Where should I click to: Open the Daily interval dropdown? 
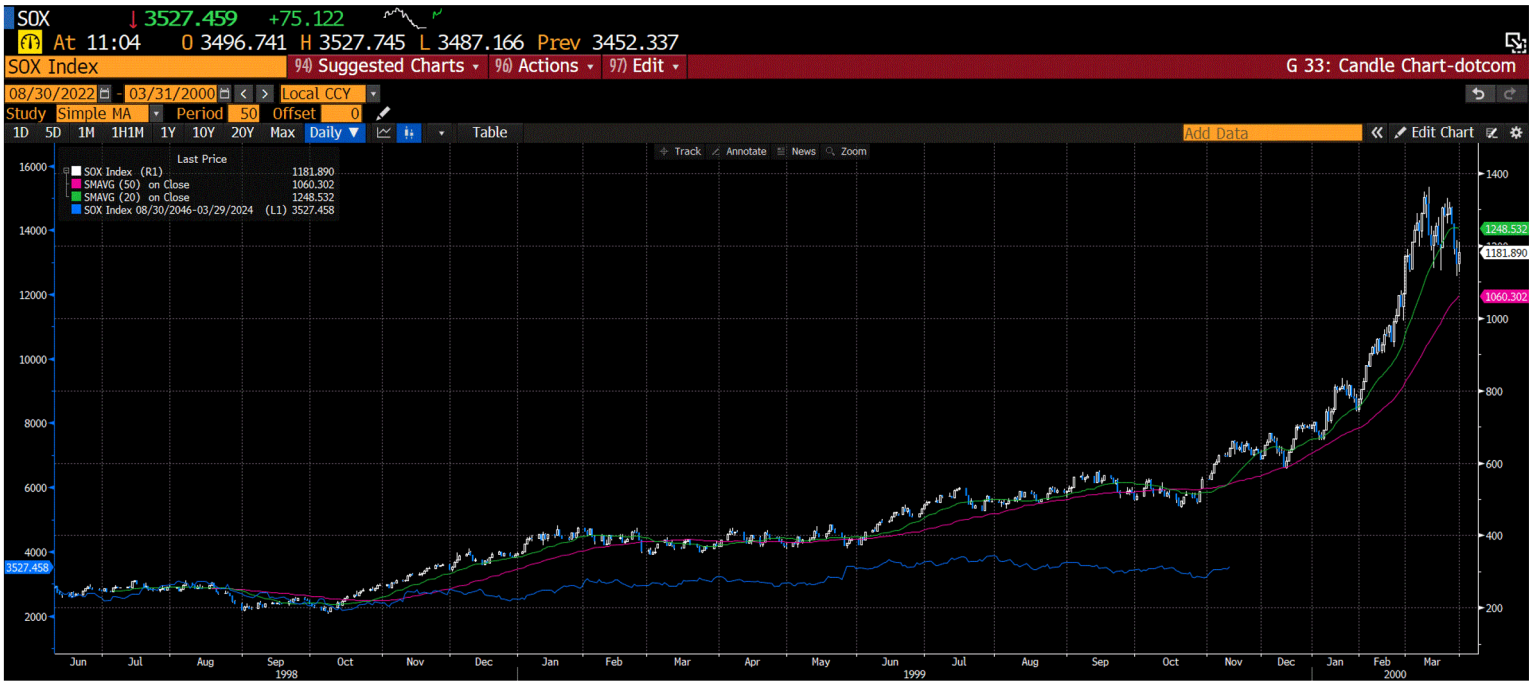click(334, 132)
